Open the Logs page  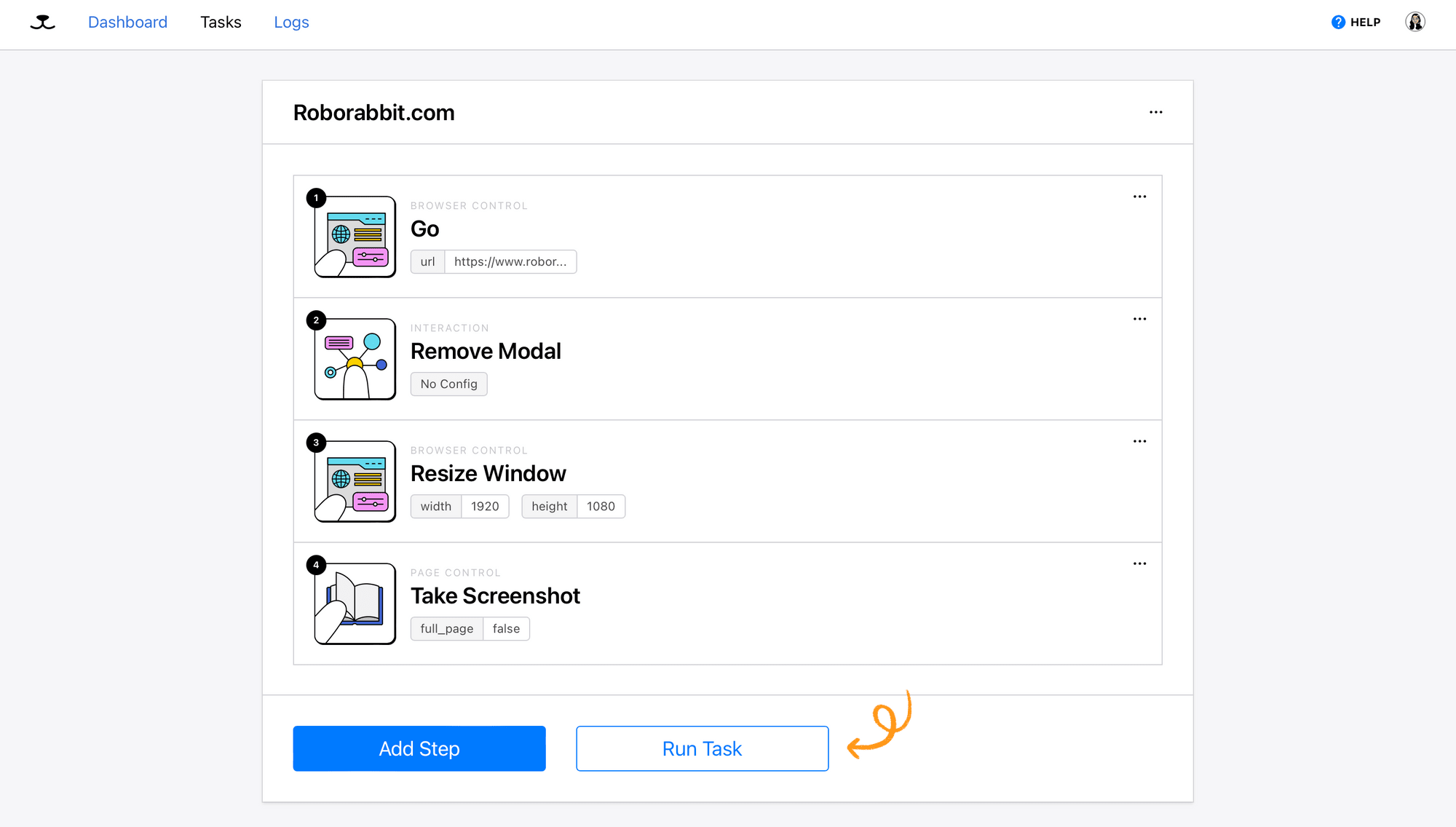click(x=291, y=22)
